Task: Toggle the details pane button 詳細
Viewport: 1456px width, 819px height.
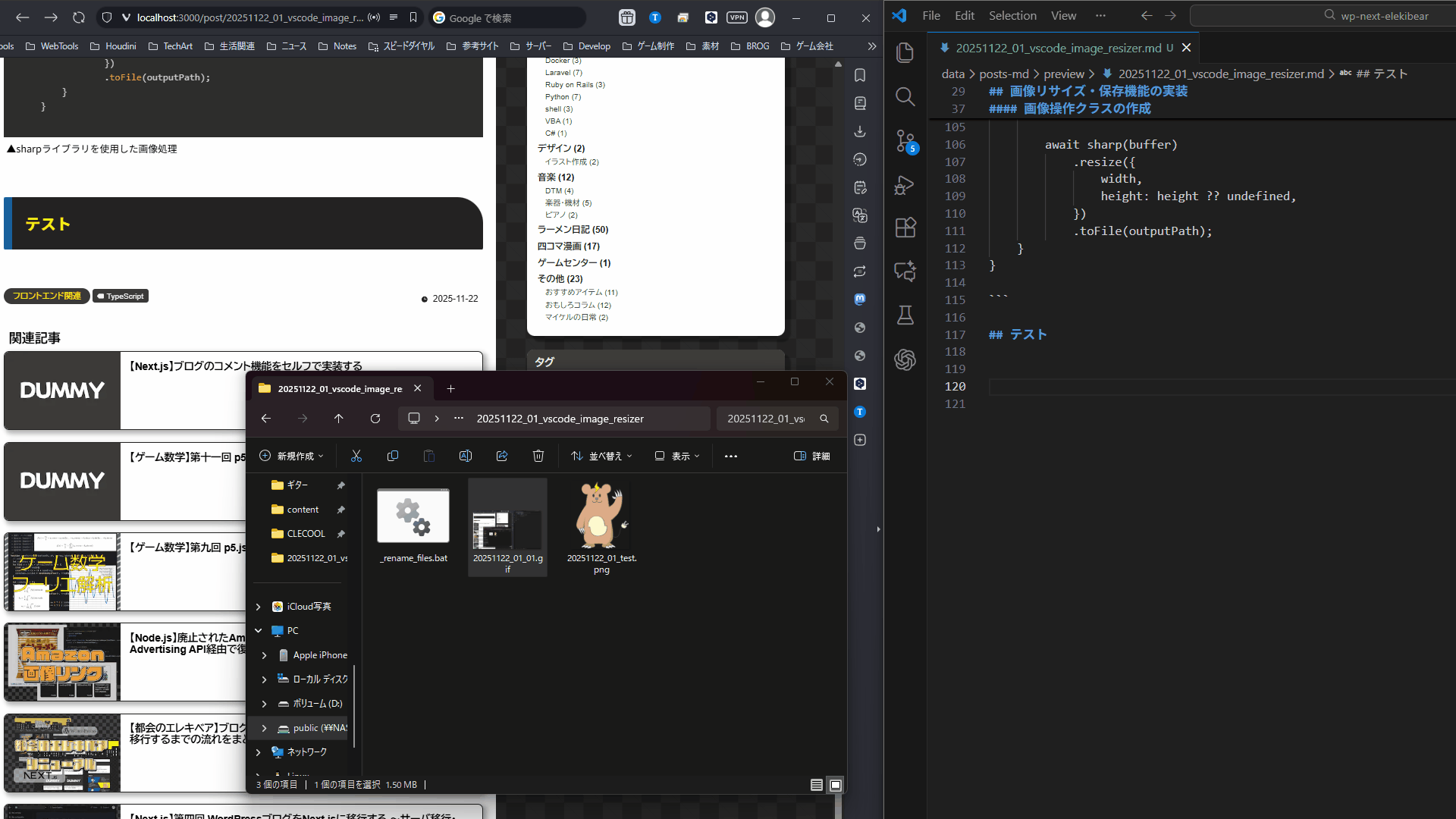Action: (811, 456)
